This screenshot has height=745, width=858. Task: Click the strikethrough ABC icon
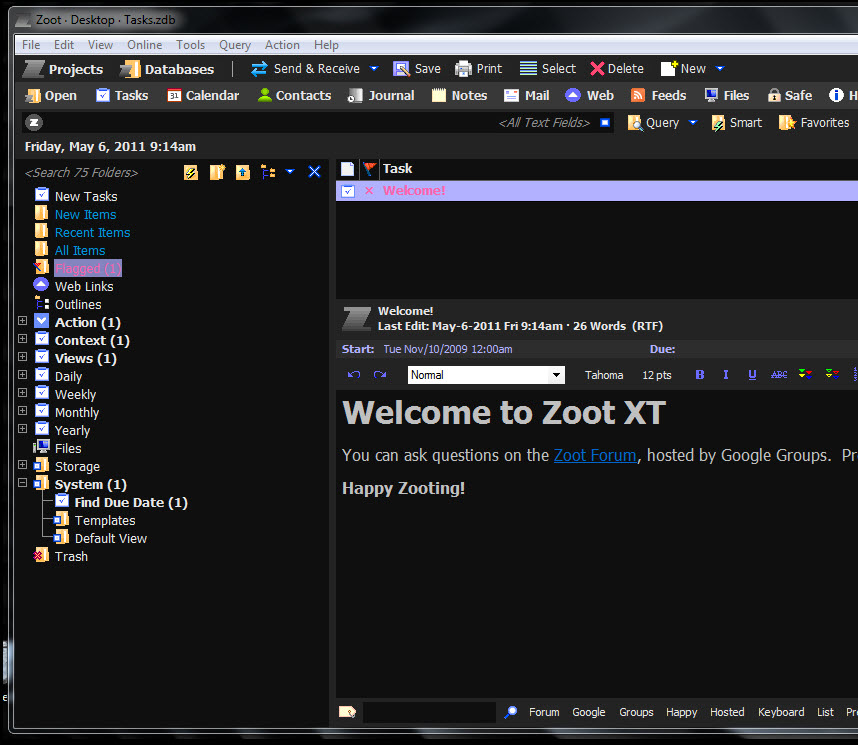(779, 375)
